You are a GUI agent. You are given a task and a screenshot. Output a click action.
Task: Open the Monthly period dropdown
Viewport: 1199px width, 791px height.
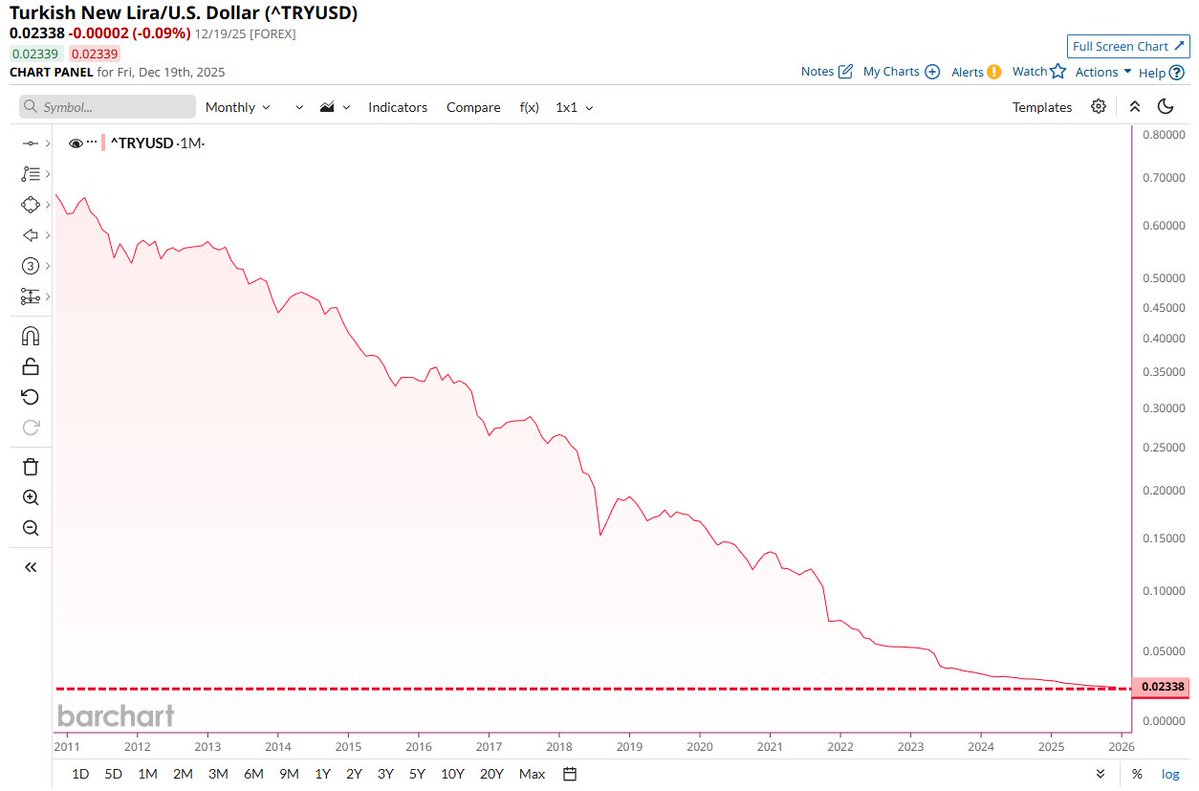[x=238, y=108]
